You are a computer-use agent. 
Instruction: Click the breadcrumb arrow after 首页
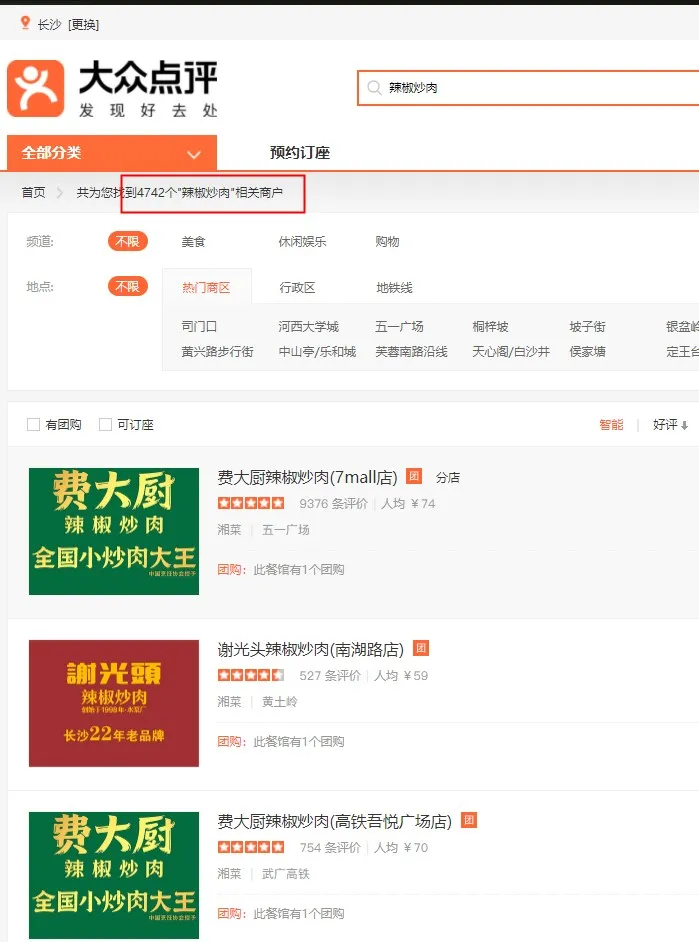click(x=59, y=192)
